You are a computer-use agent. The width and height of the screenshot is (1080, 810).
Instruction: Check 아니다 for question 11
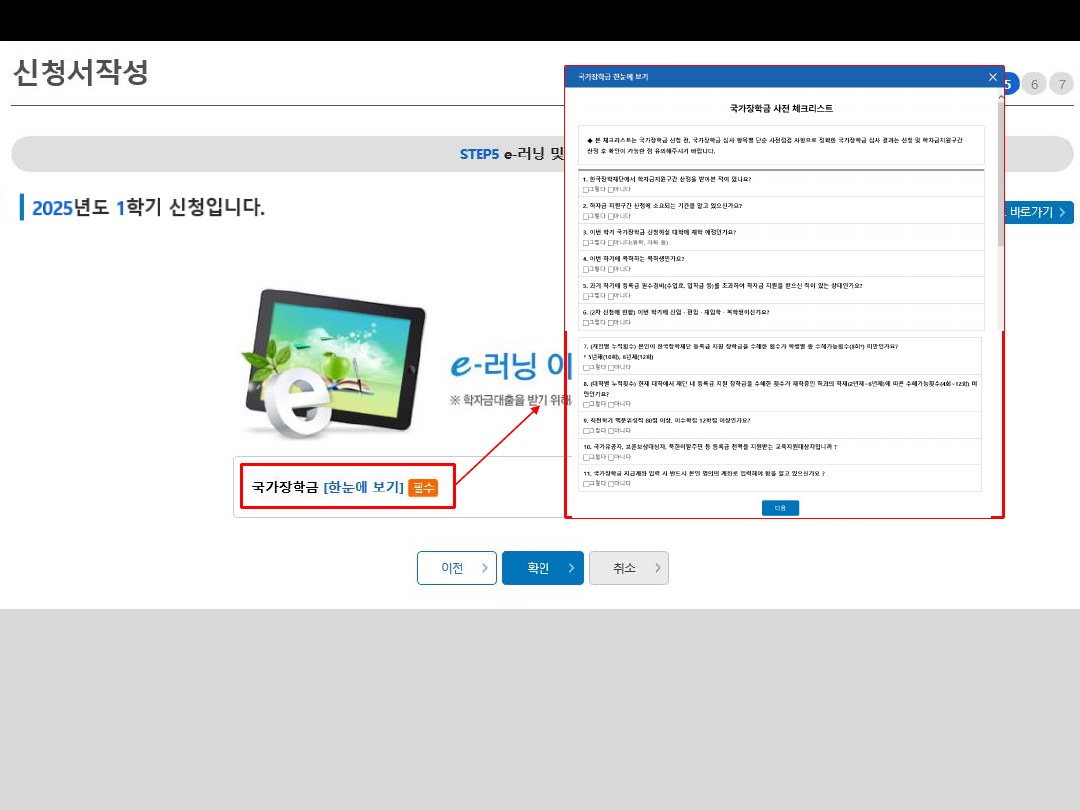click(x=611, y=484)
